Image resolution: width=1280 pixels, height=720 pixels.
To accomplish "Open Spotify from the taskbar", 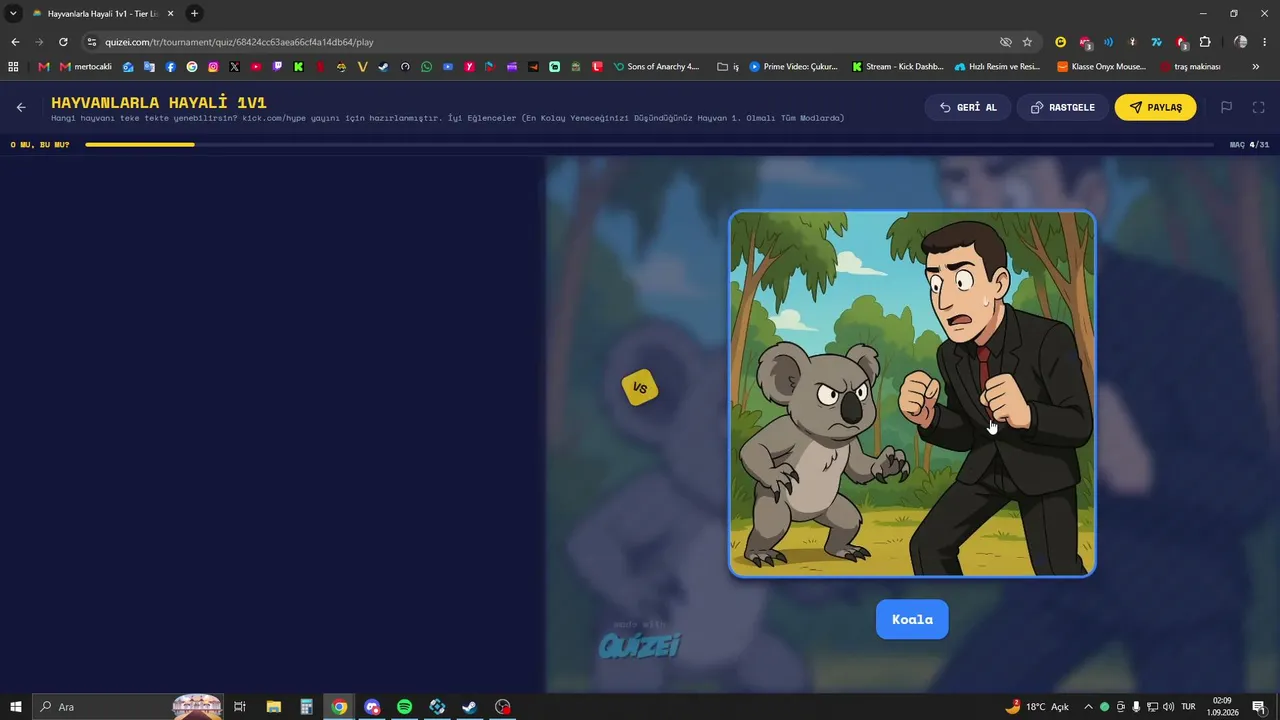I will point(404,707).
